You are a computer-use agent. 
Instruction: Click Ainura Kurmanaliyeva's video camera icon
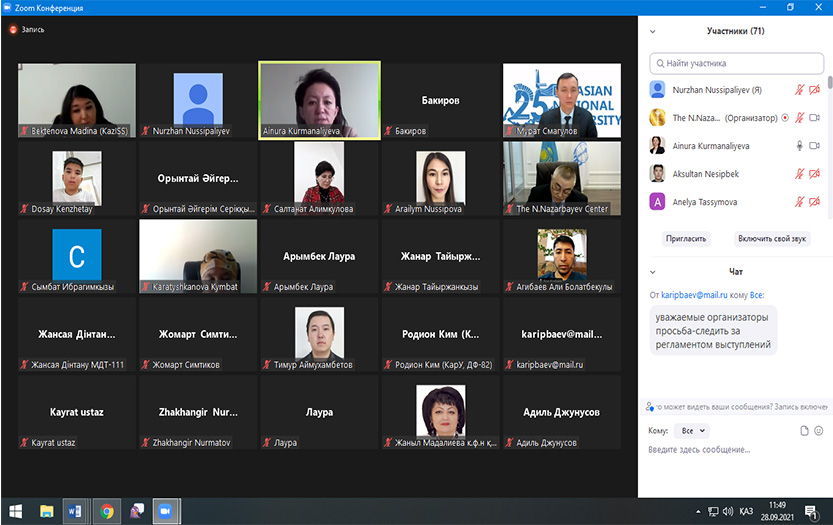pyautogui.click(x=814, y=145)
